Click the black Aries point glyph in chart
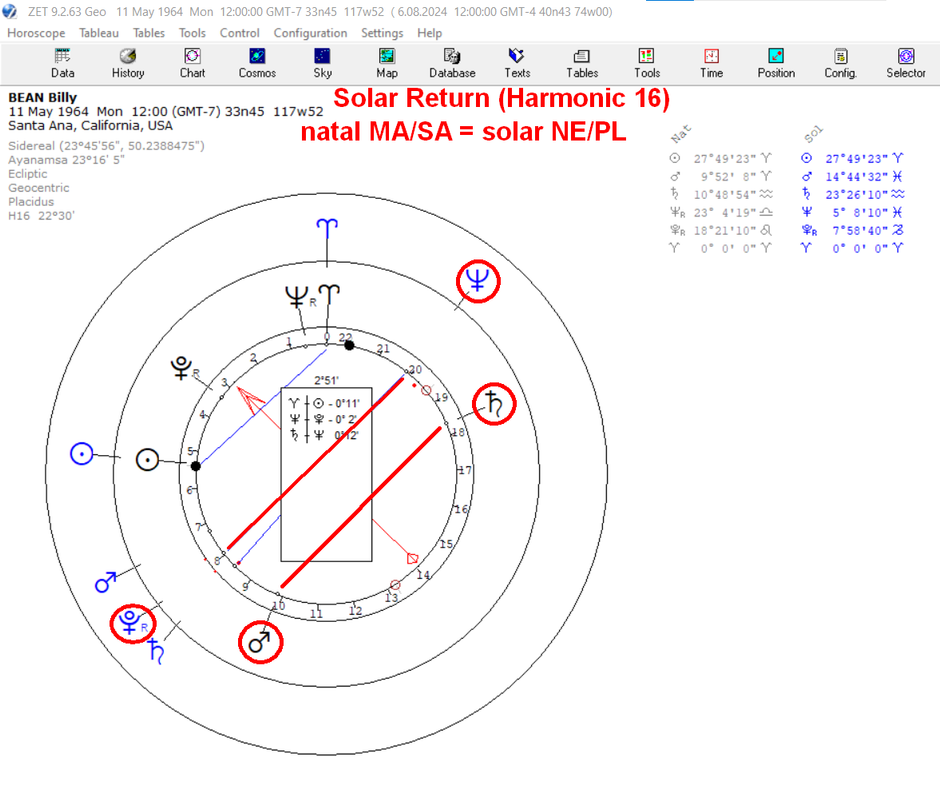The width and height of the screenshot is (940, 800). click(329, 294)
